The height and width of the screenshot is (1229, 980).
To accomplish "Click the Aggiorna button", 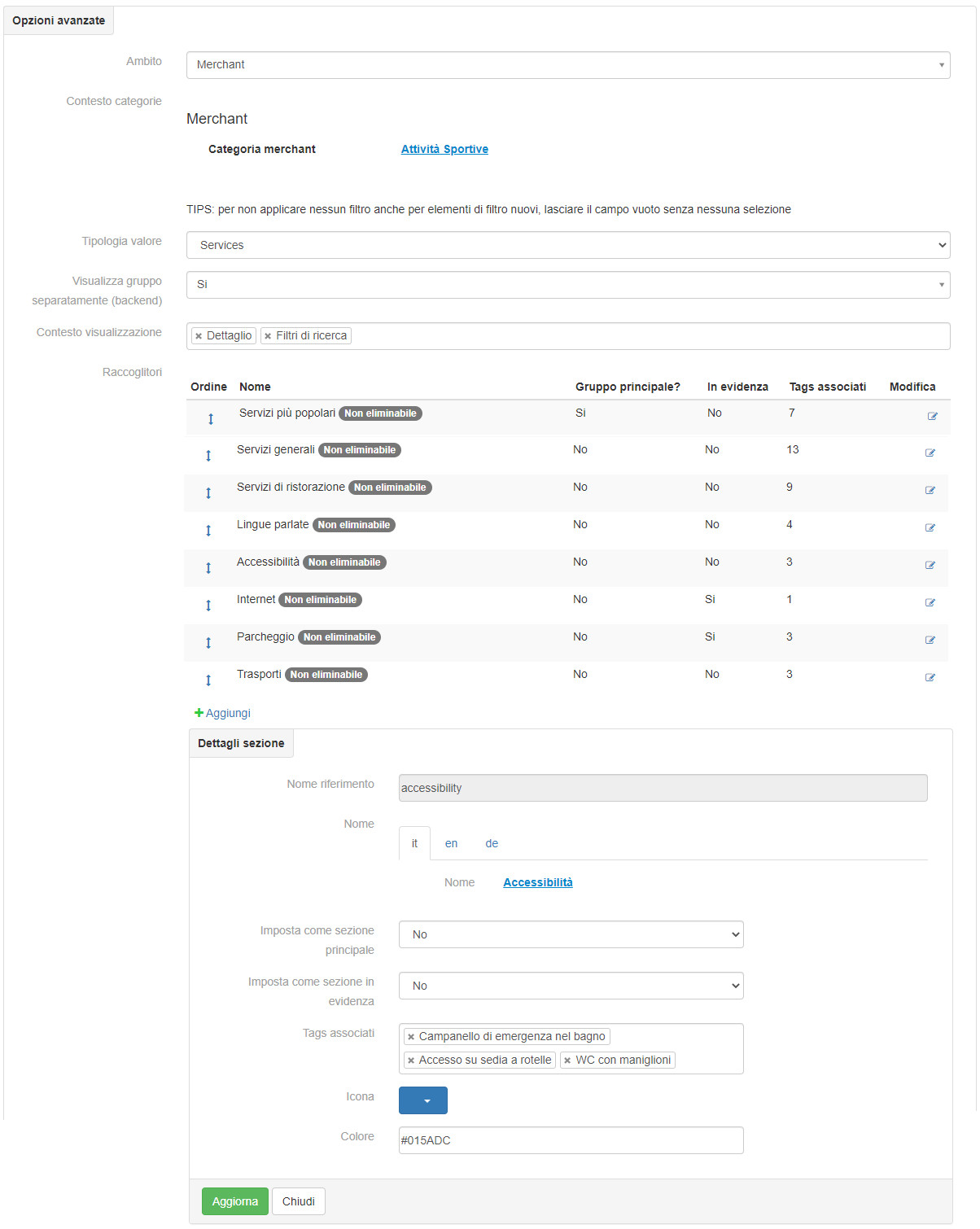I will [235, 1201].
